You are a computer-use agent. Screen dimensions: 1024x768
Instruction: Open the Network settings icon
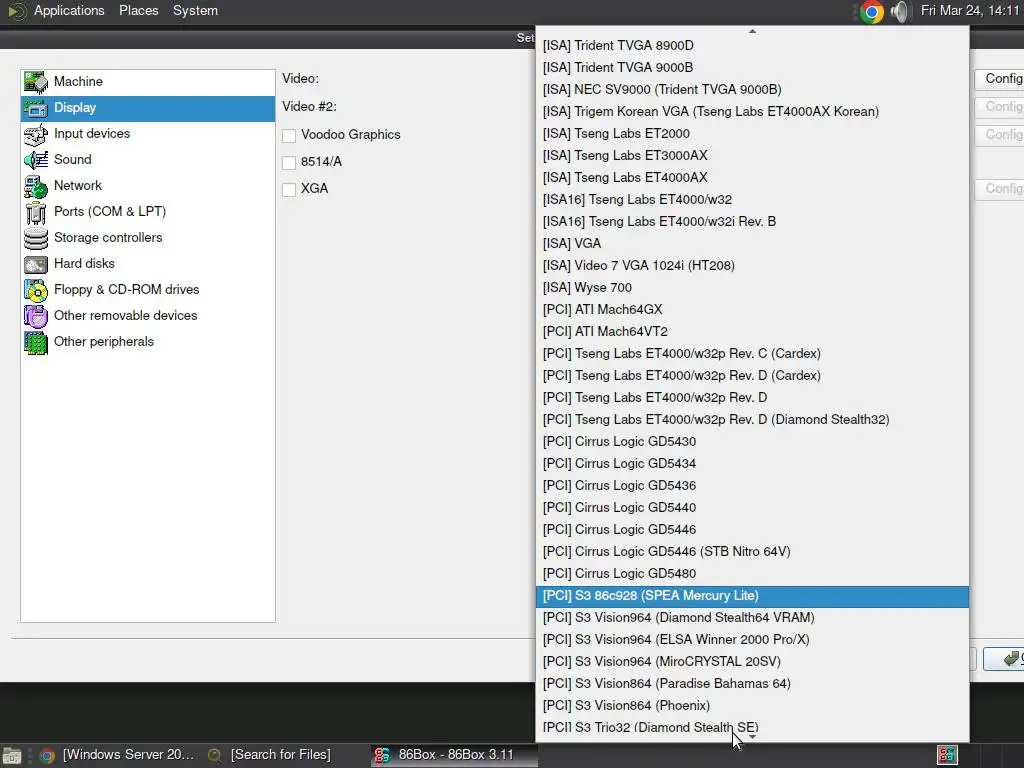36,186
